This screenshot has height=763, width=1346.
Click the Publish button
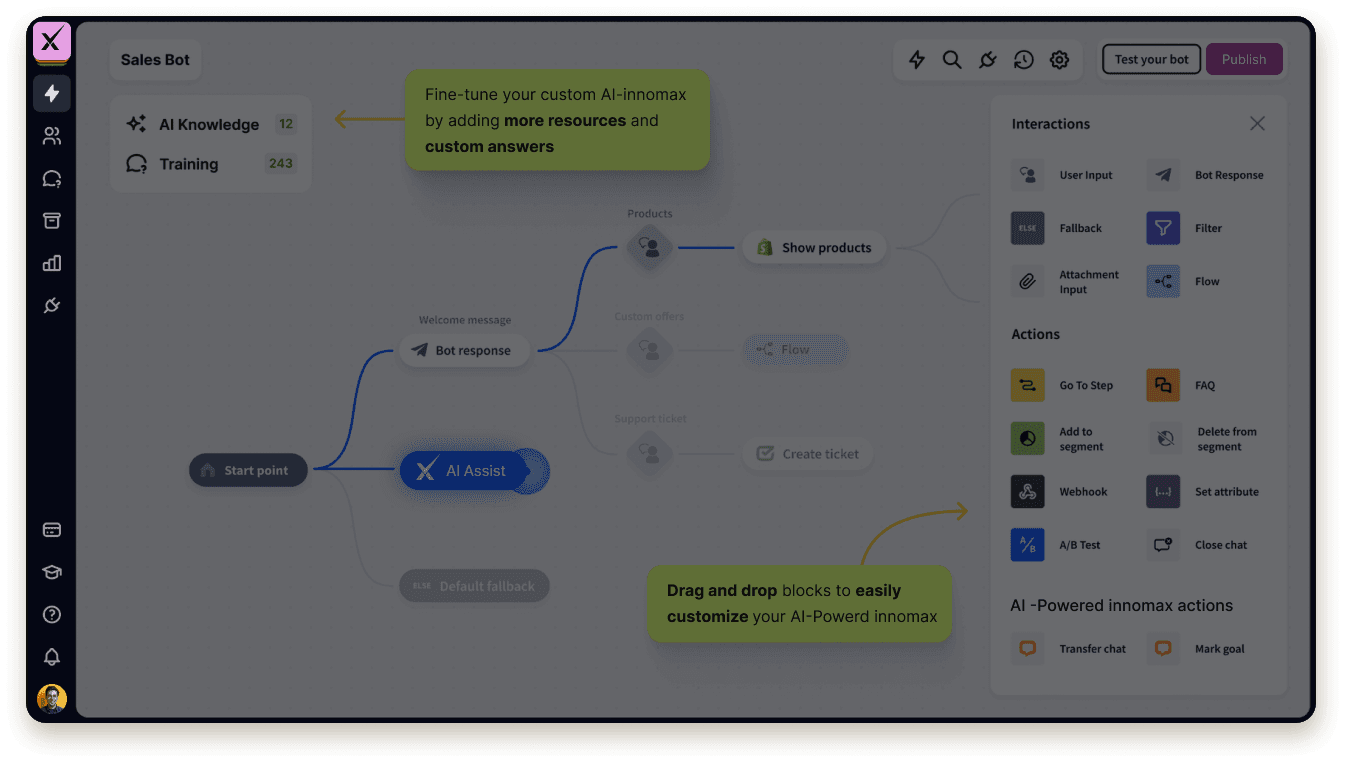point(1244,59)
